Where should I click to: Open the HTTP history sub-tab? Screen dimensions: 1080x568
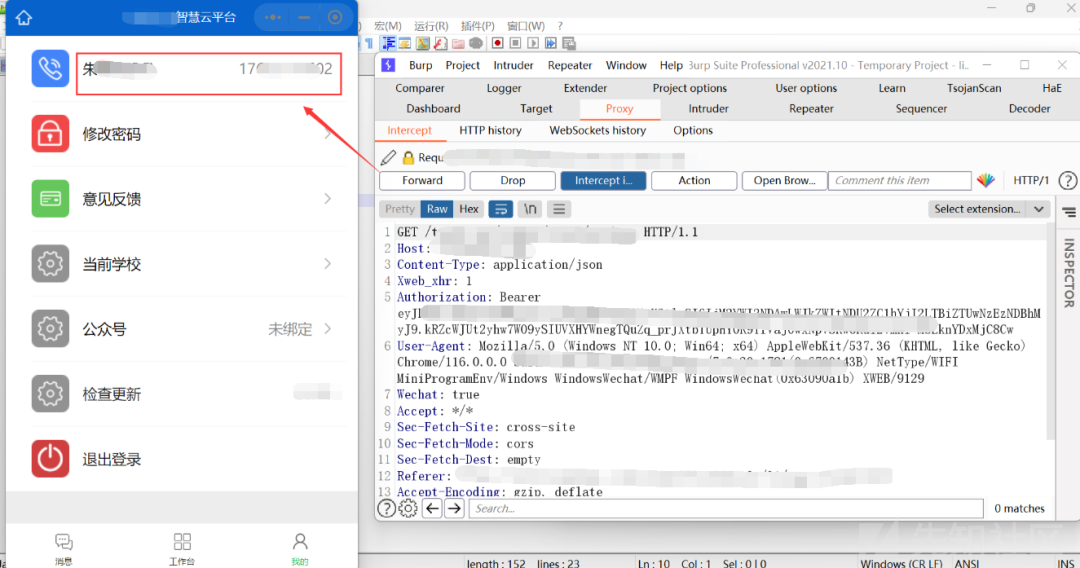point(490,130)
